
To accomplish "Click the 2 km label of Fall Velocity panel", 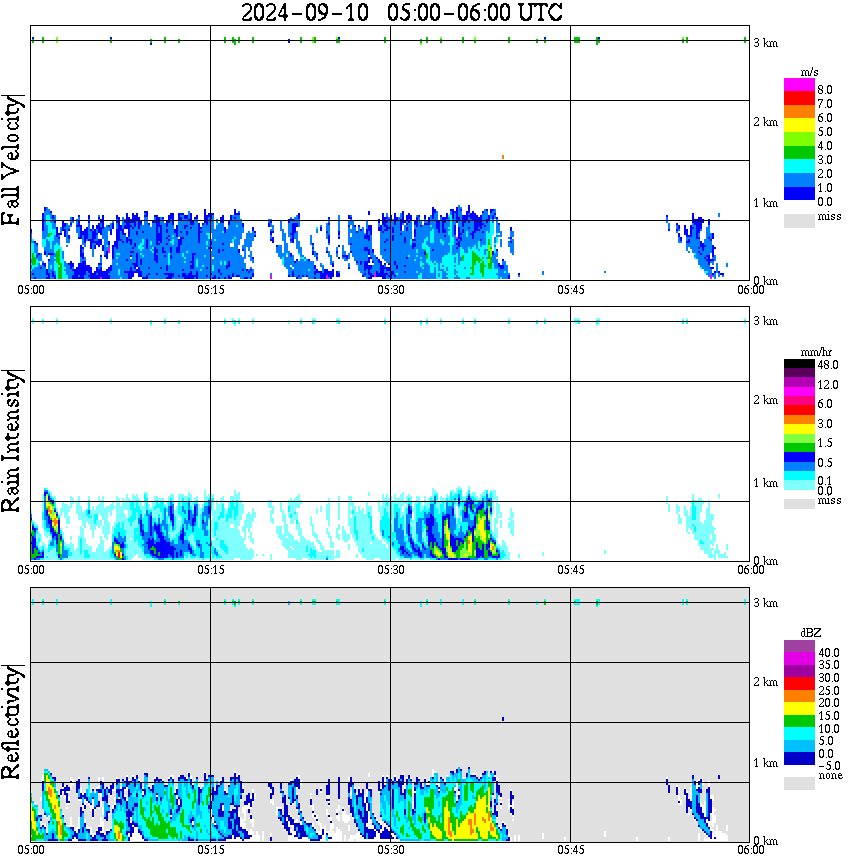I will click(x=765, y=122).
